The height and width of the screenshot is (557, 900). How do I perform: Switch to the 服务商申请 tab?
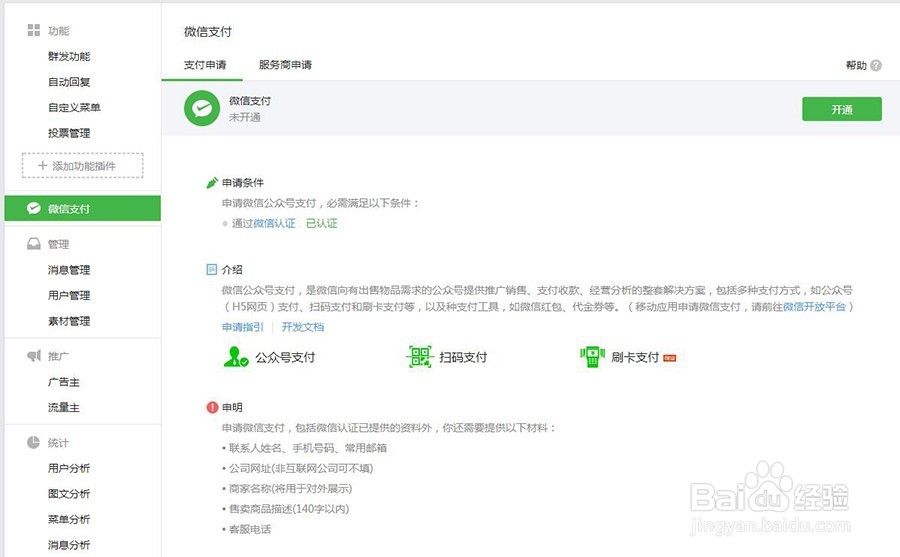click(285, 65)
